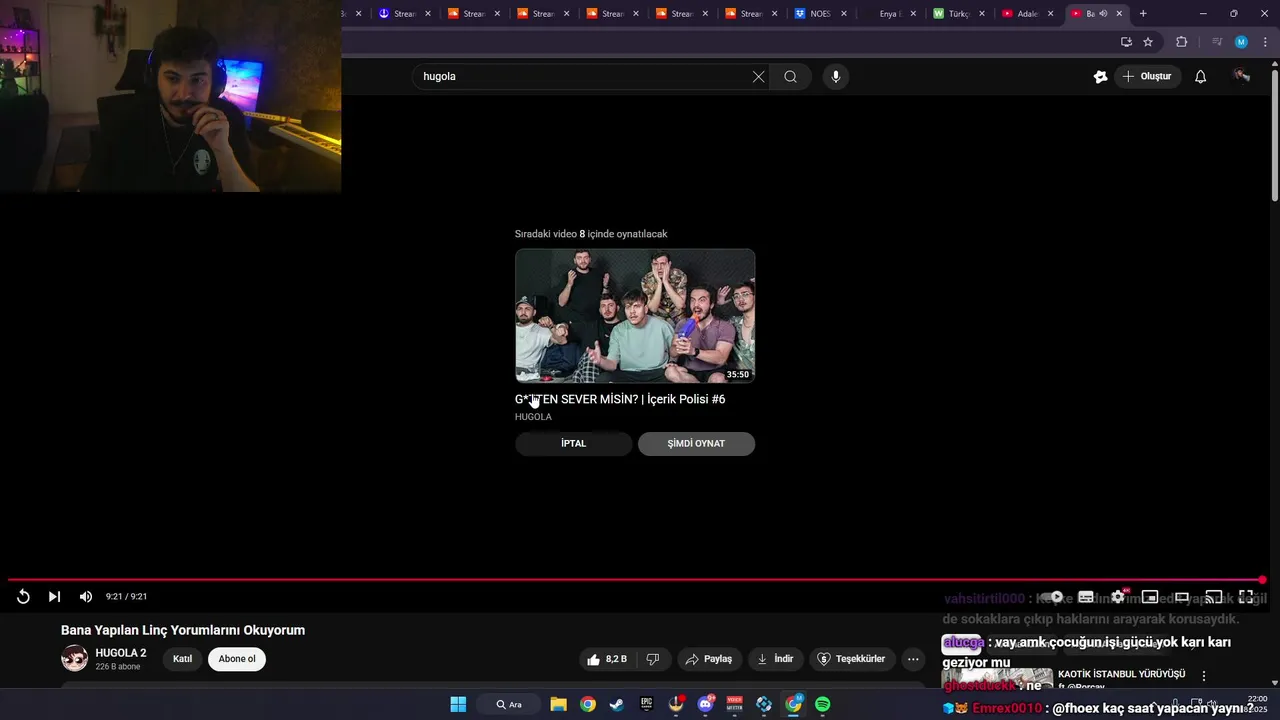This screenshot has height=720, width=1280.
Task: Click the 226 B abone subscriber count
Action: point(118,667)
